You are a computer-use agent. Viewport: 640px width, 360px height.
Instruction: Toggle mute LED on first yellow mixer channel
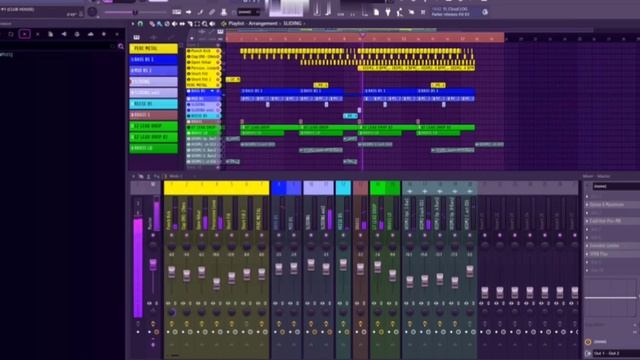click(x=171, y=236)
